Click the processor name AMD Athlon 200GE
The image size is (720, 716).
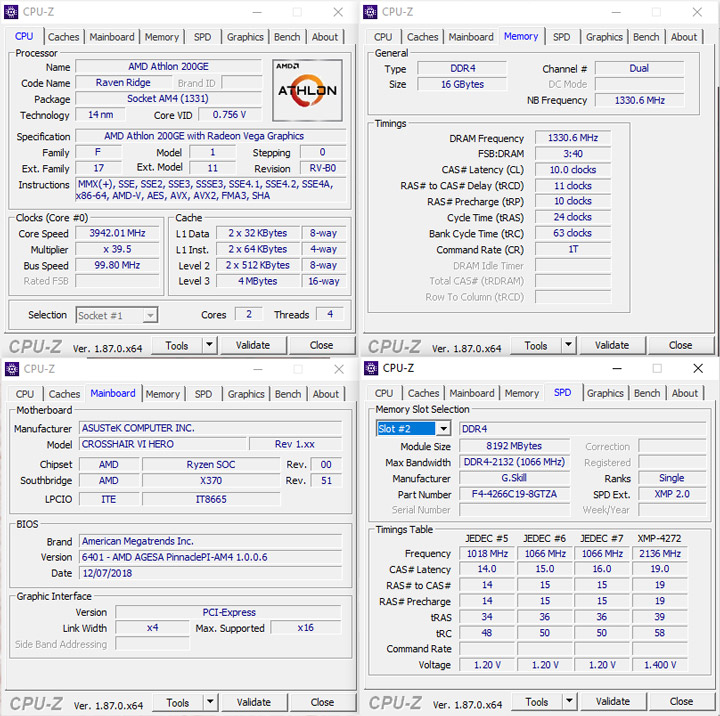point(169,67)
